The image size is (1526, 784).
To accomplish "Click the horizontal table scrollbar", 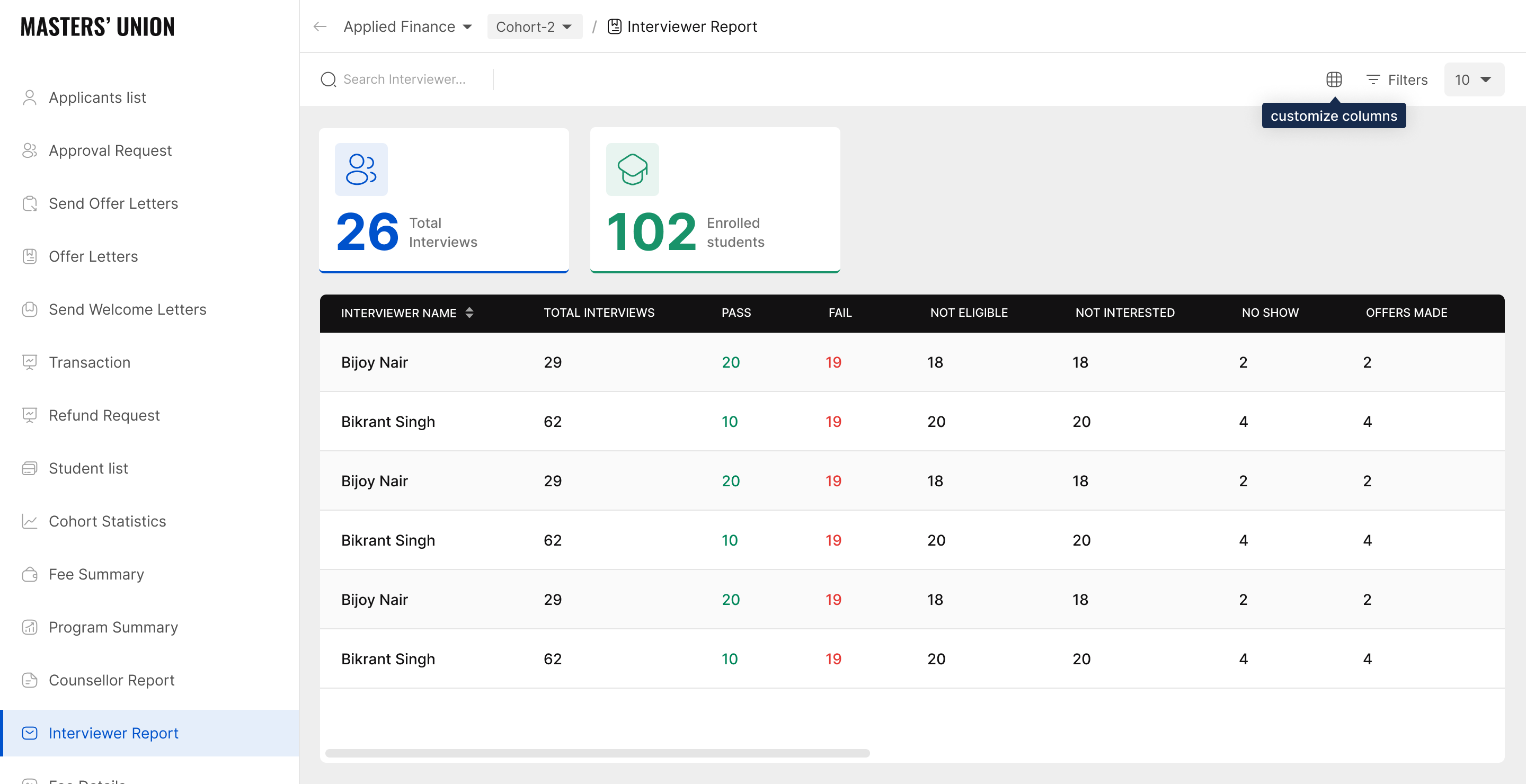I will coord(597,753).
